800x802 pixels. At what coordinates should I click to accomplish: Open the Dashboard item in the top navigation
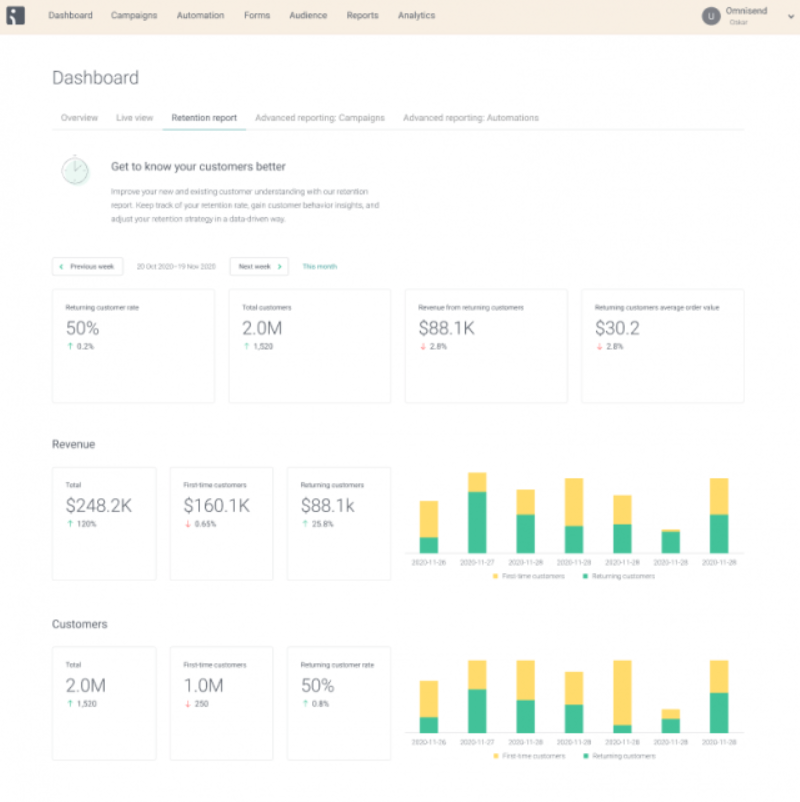71,15
